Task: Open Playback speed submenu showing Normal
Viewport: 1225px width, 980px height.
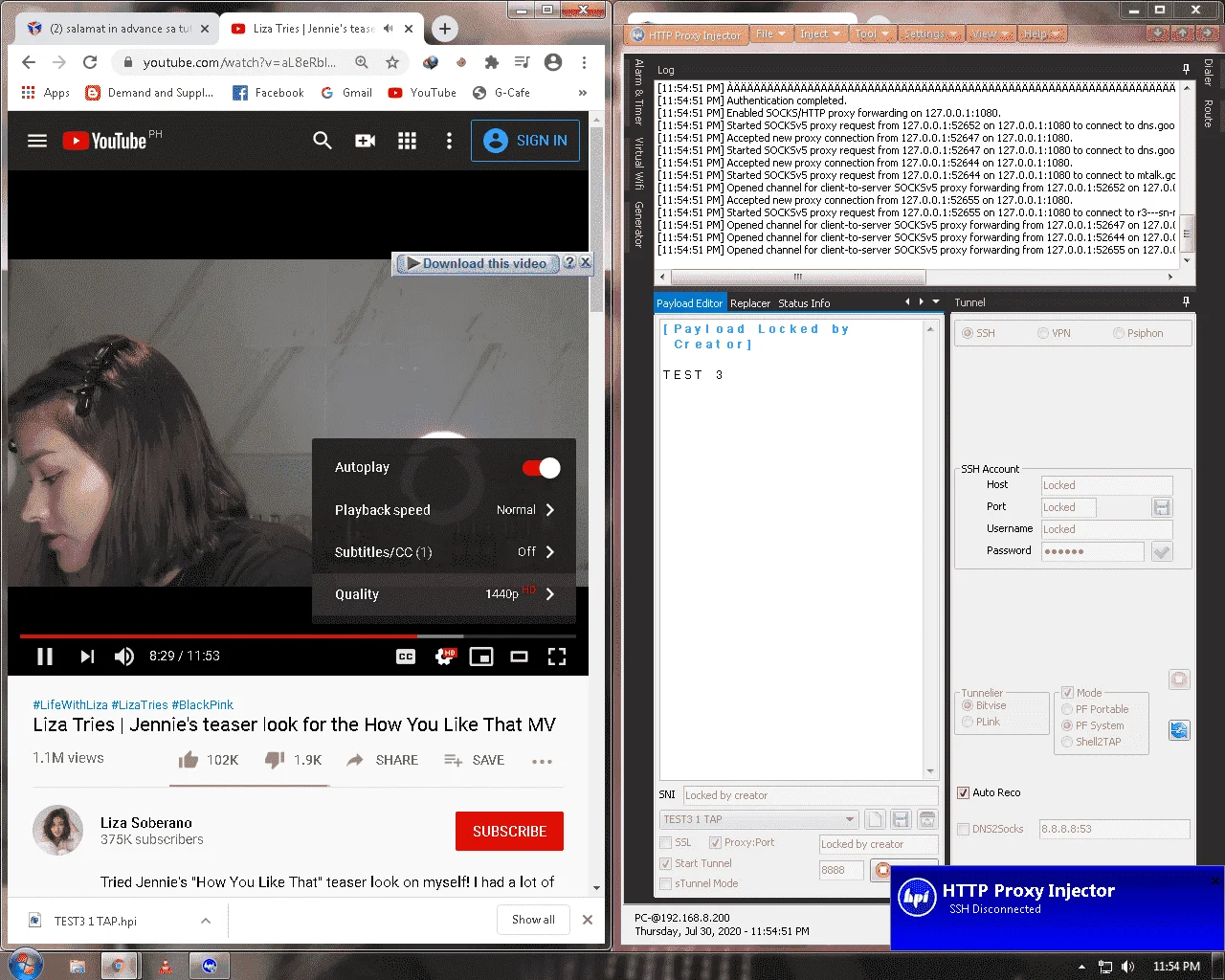Action: 444,510
